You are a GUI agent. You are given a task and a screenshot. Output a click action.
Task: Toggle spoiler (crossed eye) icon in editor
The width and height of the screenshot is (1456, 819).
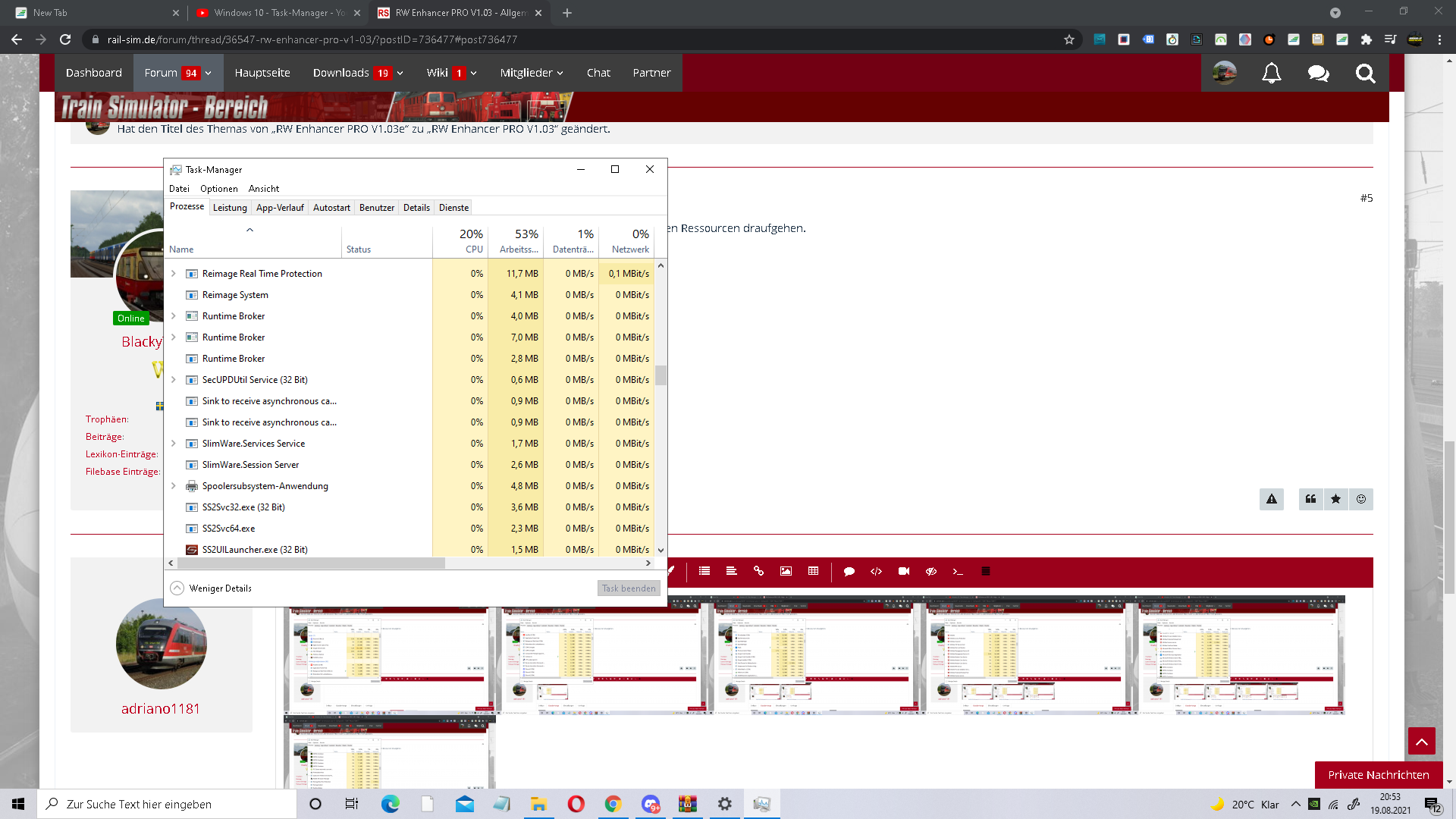tap(931, 571)
